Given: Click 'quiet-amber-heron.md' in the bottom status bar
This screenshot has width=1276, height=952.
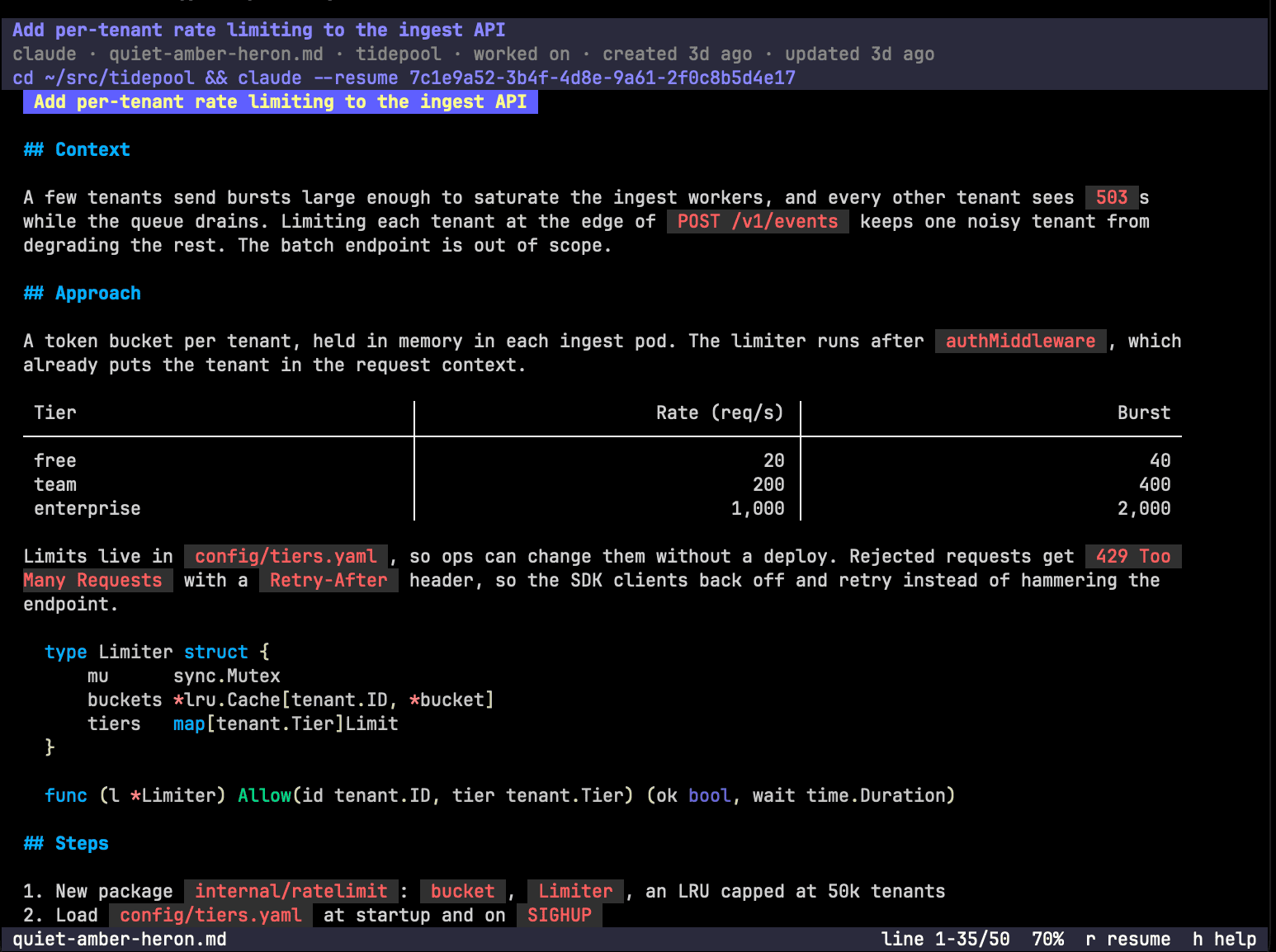Looking at the screenshot, I should (120, 939).
